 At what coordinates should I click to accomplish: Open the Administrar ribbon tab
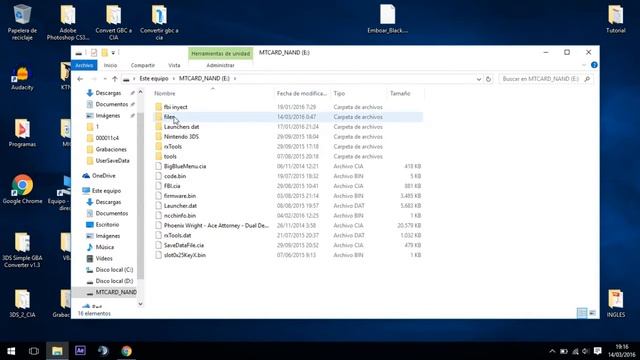(220, 65)
